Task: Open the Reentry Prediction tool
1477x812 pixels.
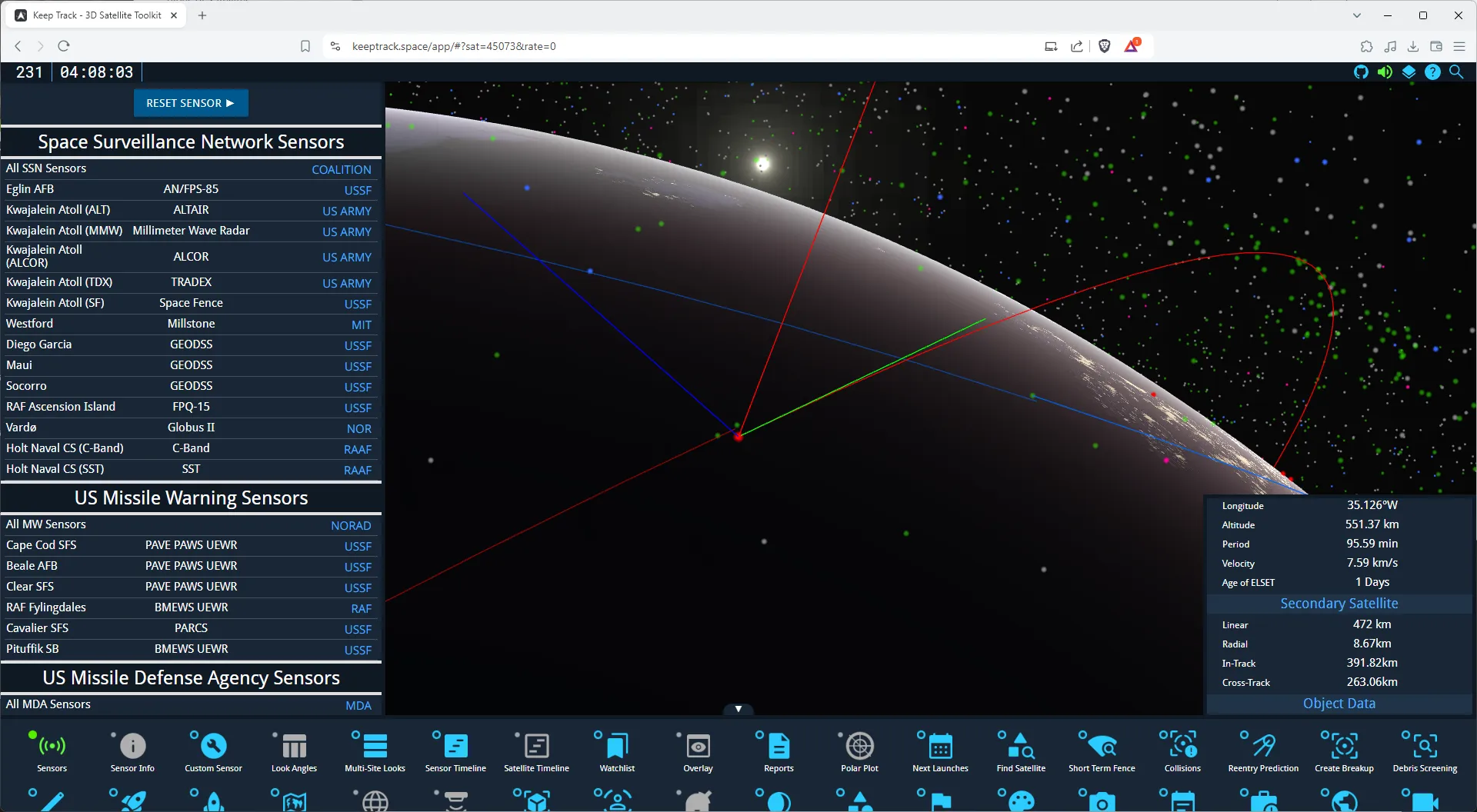Action: pyautogui.click(x=1263, y=752)
